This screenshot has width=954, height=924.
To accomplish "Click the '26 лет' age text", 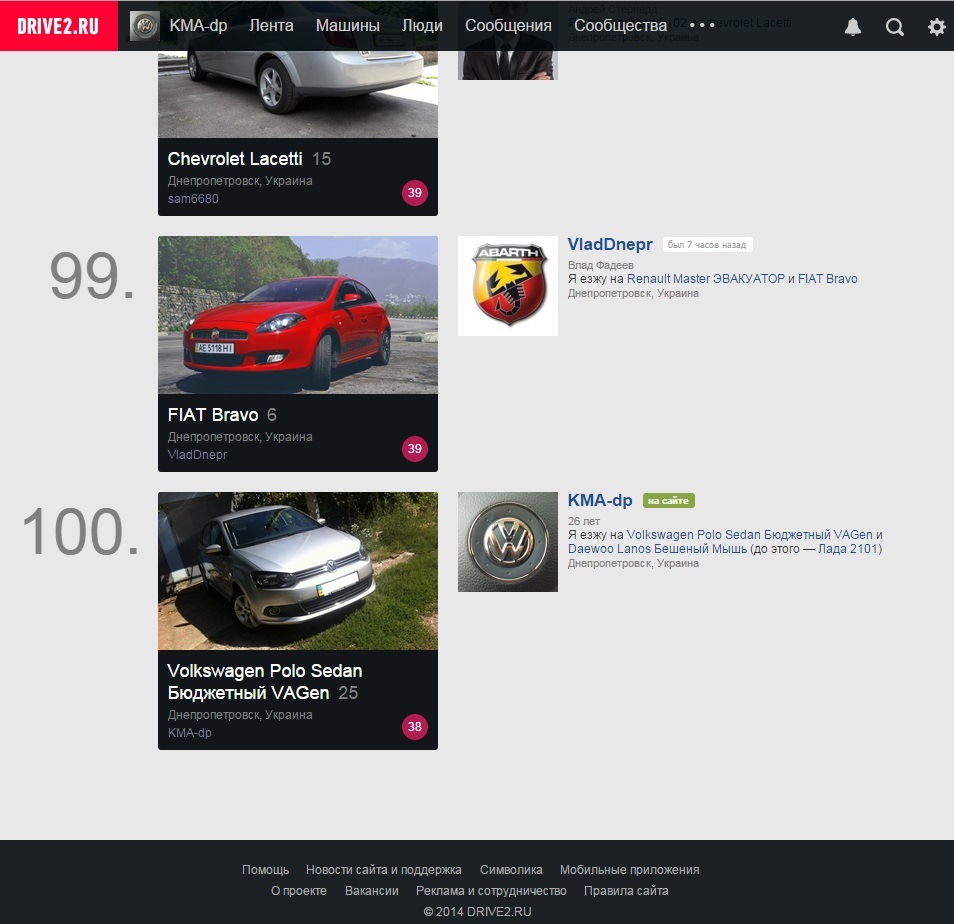I will tap(583, 521).
